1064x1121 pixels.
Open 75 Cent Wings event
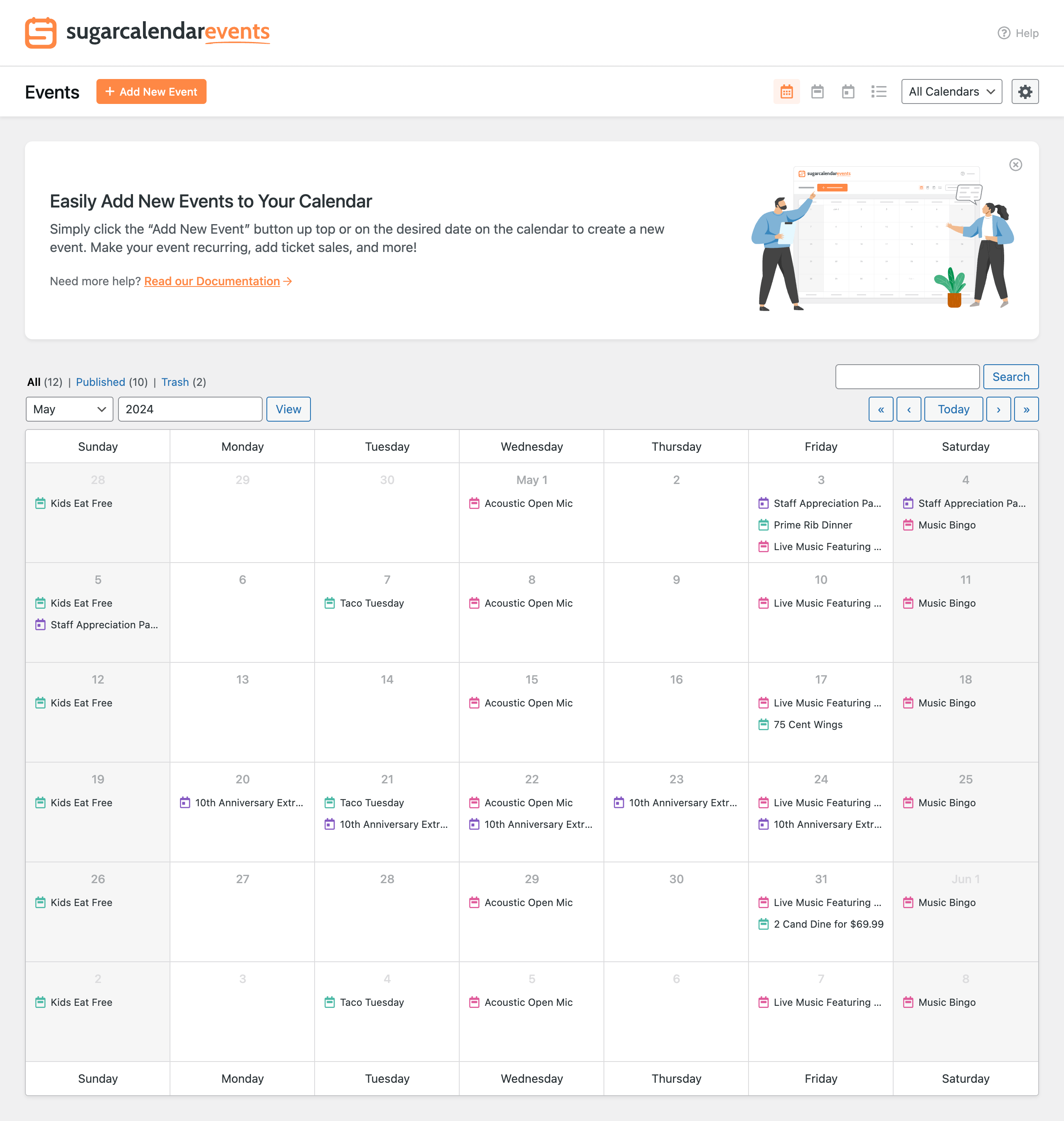(808, 724)
